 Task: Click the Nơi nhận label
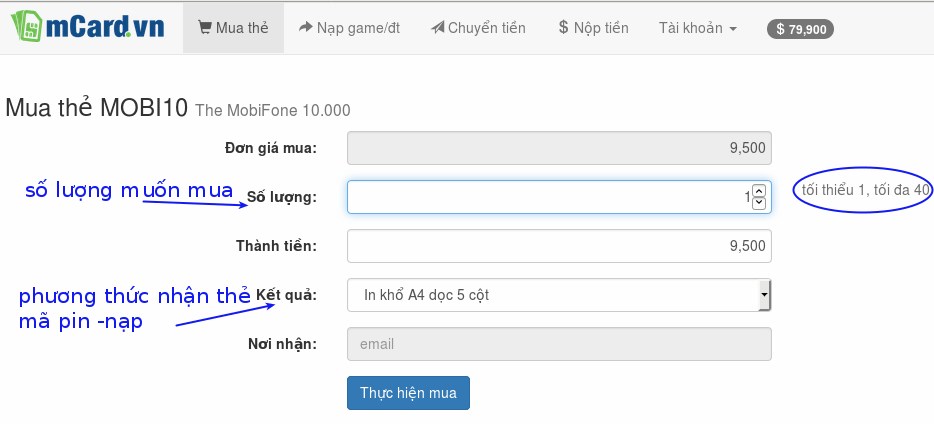point(282,344)
